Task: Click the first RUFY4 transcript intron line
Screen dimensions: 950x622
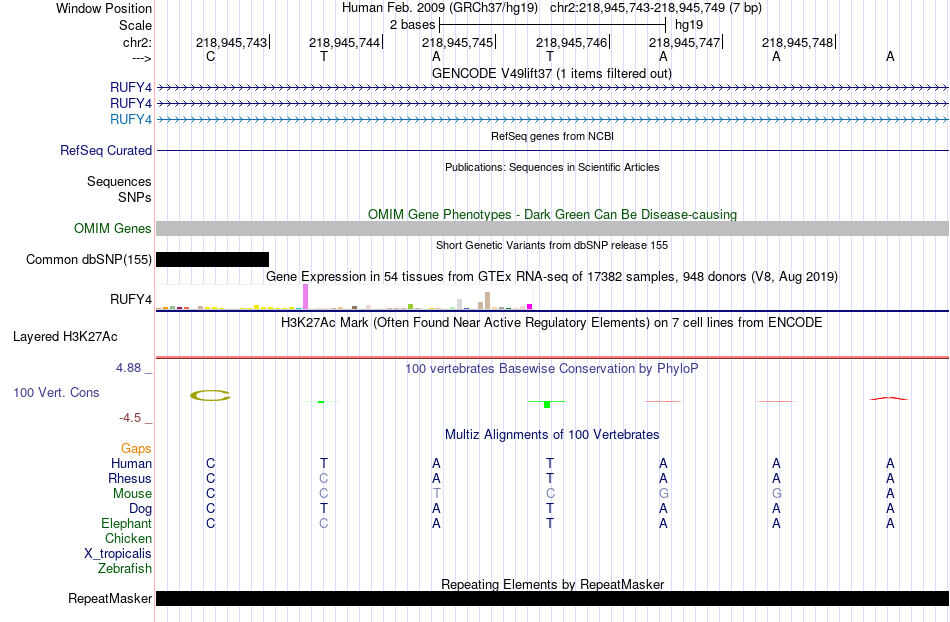Action: [553, 88]
